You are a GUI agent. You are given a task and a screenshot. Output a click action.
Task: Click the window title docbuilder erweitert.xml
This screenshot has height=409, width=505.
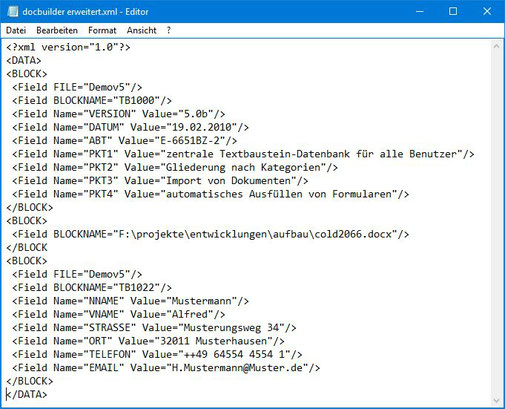point(70,12)
